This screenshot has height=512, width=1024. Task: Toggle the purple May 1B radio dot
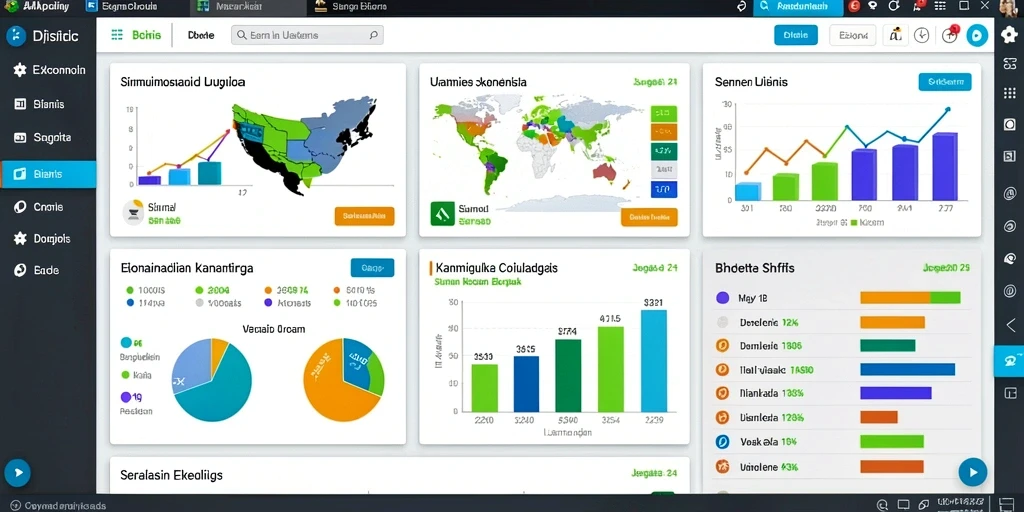[722, 298]
